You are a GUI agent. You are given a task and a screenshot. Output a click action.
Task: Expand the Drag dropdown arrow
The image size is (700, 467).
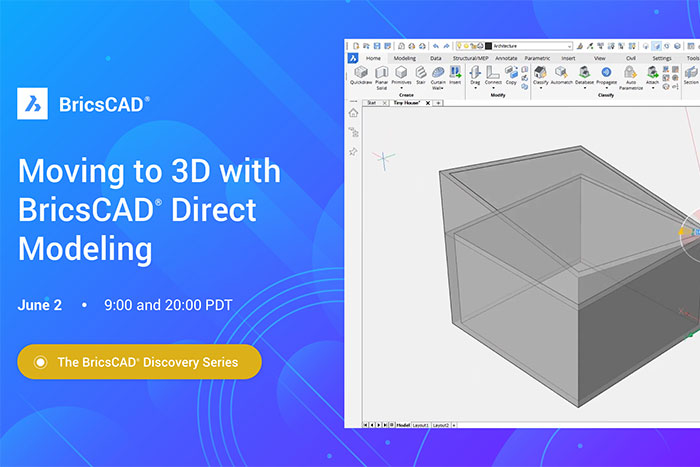coord(475,88)
